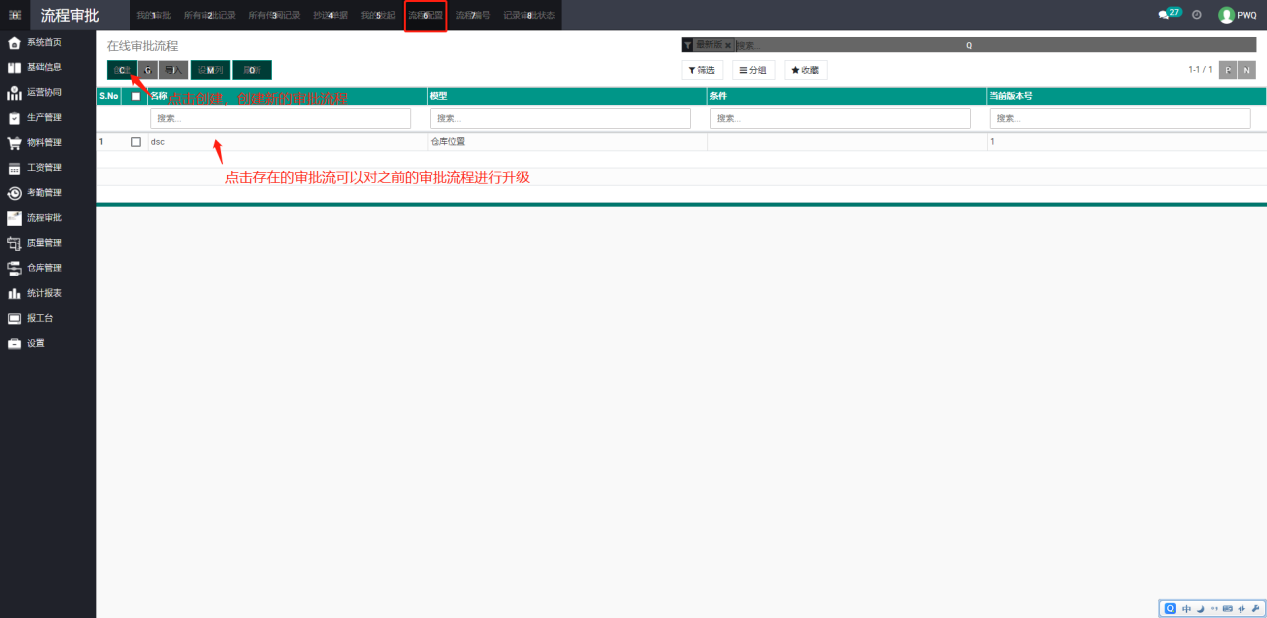Open 物料管理 shopping cart icon
Image resolution: width=1267 pixels, height=618 pixels.
point(15,142)
